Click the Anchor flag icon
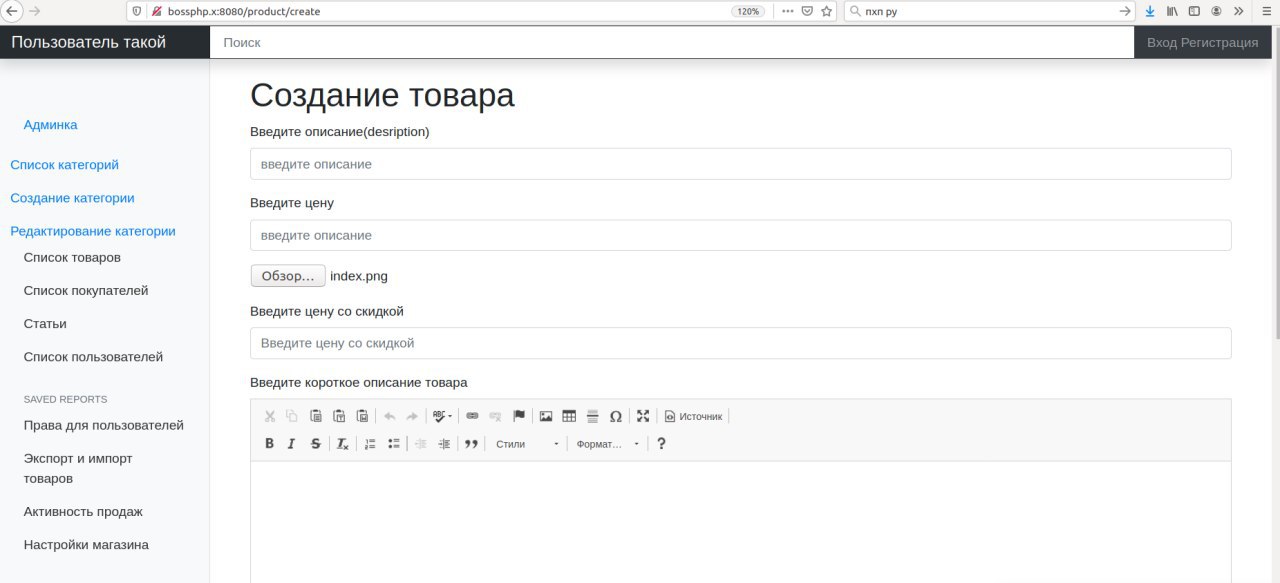This screenshot has height=583, width=1280. click(519, 416)
